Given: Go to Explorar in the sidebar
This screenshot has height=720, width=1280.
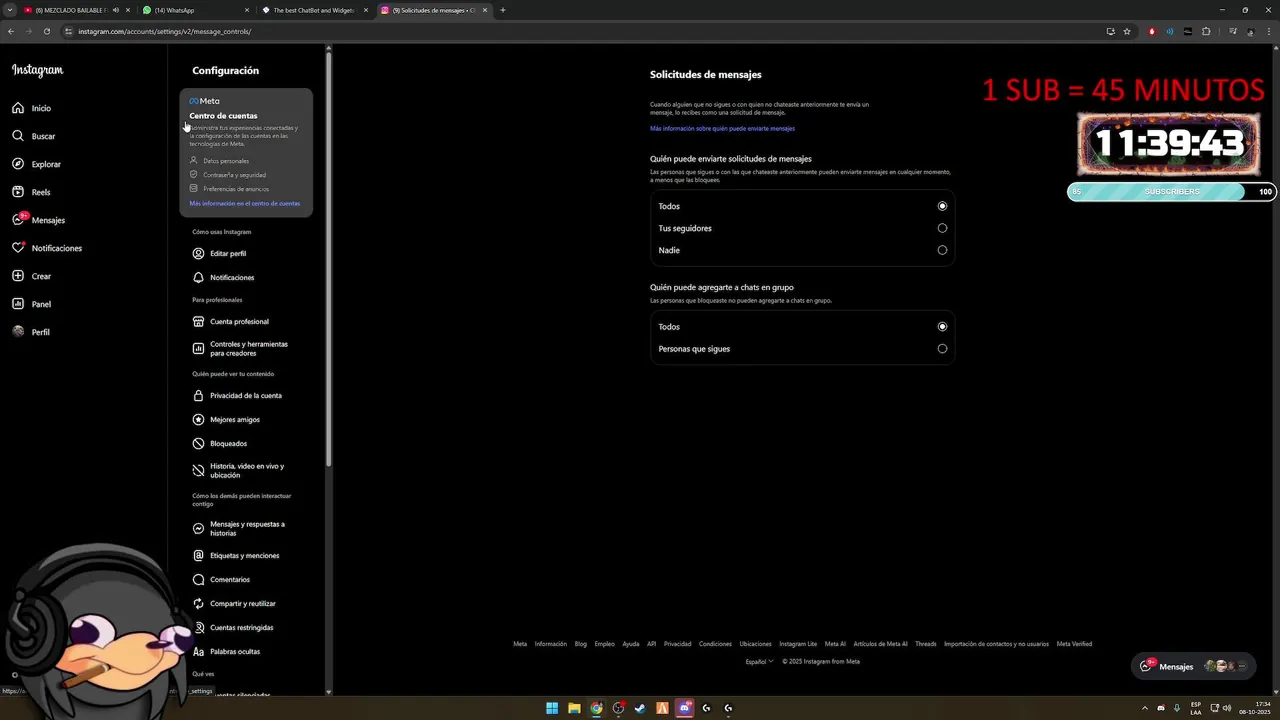Looking at the screenshot, I should (x=36, y=164).
